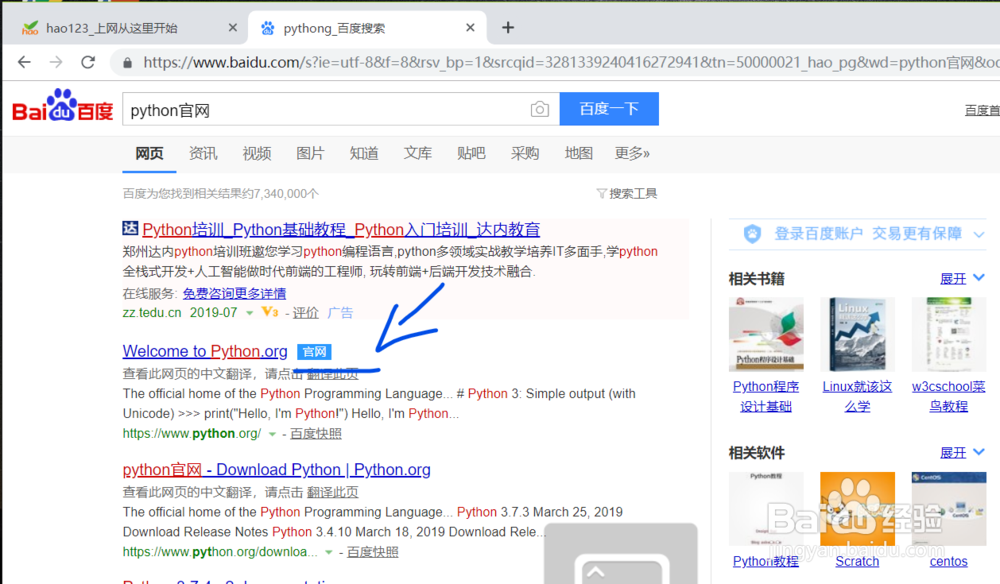Click Linux就该这么学 book cover

[857, 334]
